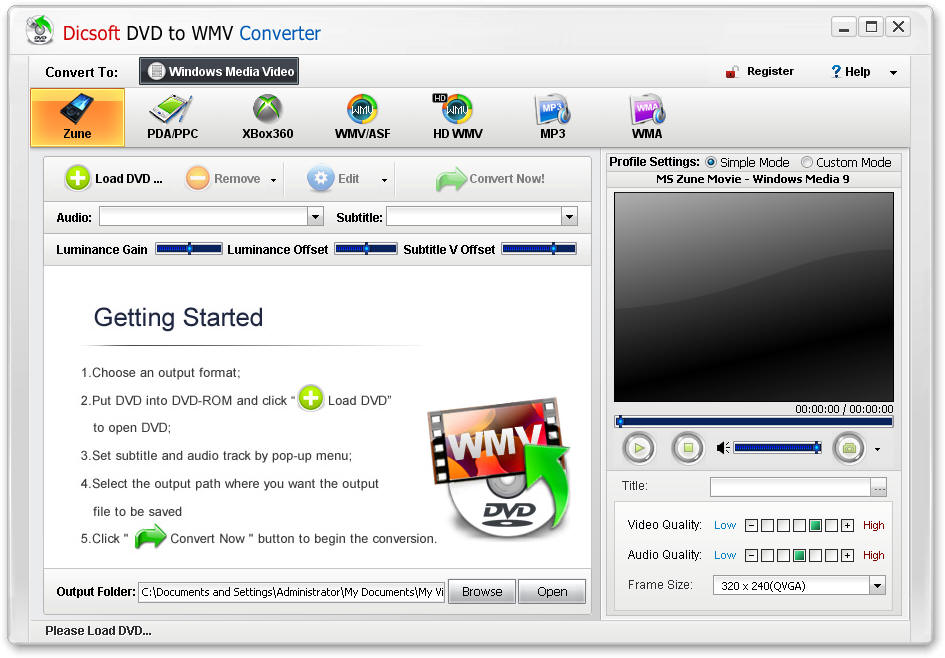
Task: Click into the Title input field
Action: (x=790, y=487)
